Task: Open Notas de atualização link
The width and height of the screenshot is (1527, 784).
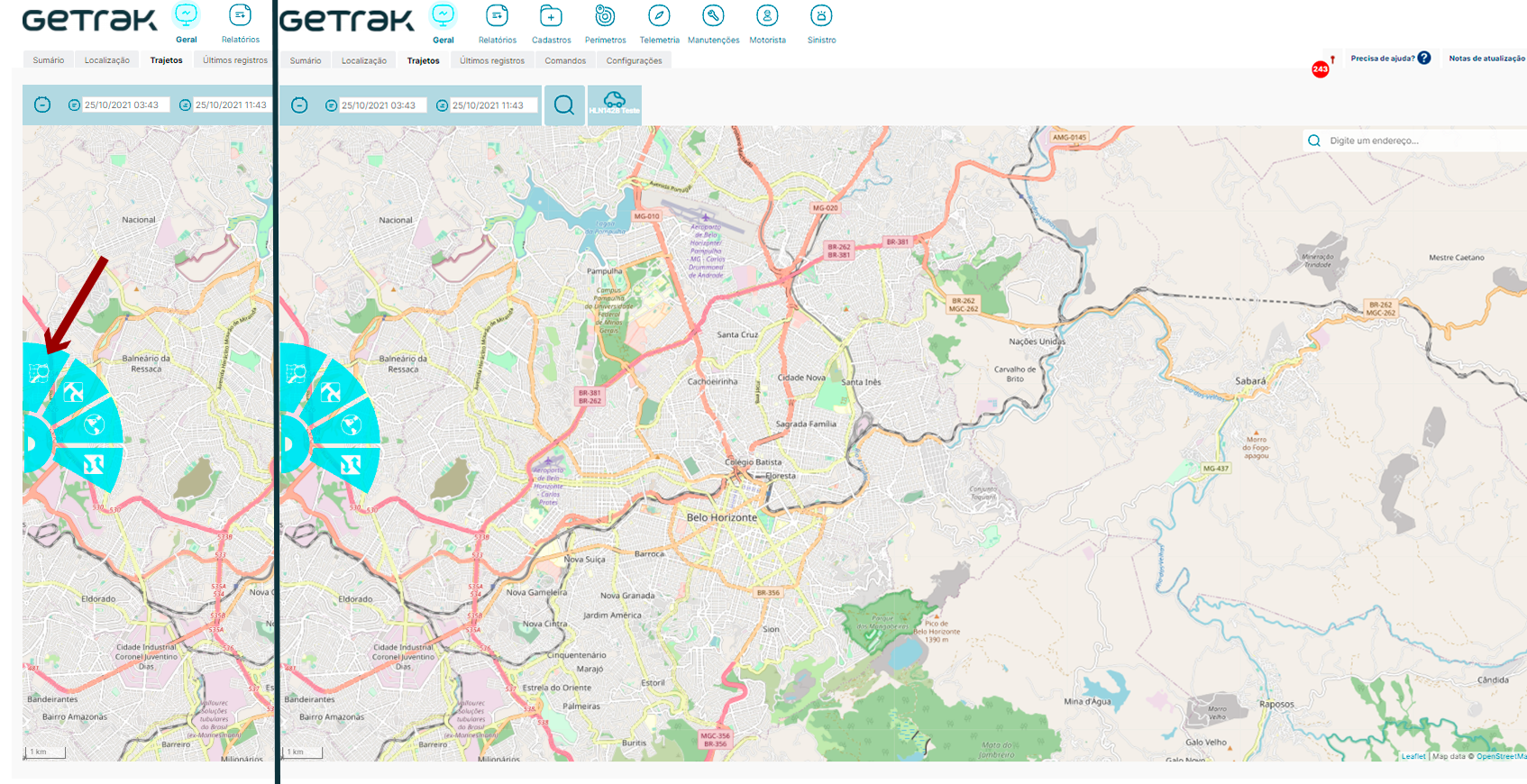Action: [x=1487, y=59]
